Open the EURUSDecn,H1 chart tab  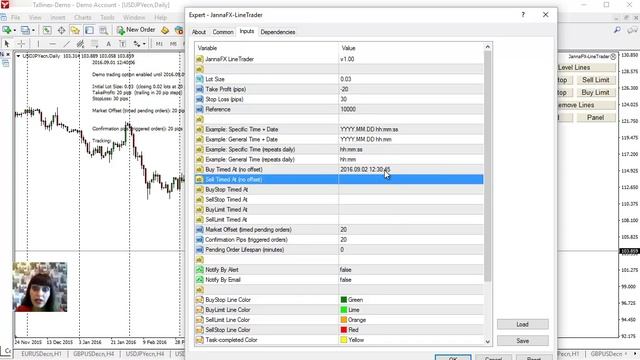click(41, 354)
